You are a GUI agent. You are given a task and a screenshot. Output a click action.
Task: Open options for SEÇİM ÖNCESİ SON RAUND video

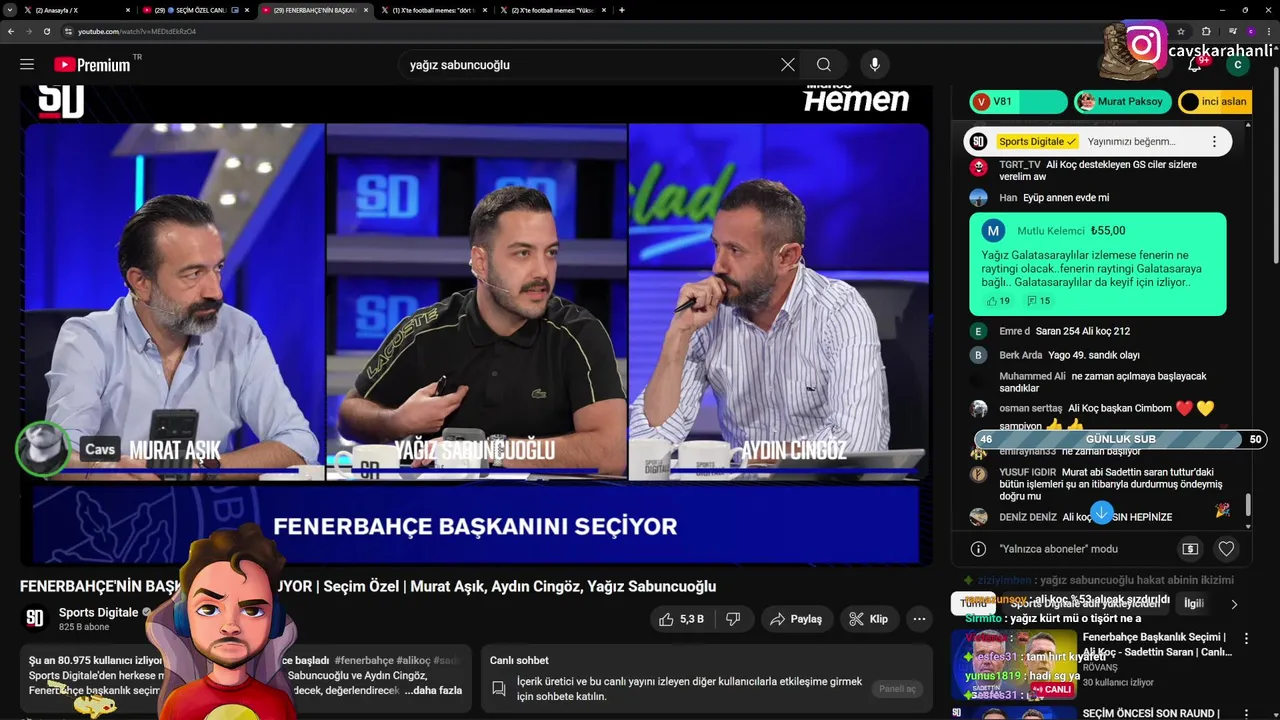coord(1246,713)
